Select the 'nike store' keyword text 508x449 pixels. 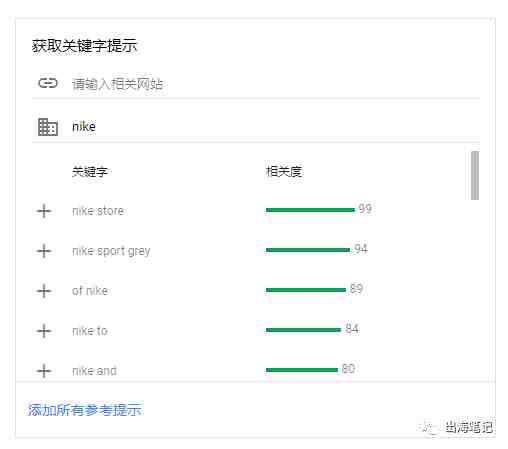point(98,211)
